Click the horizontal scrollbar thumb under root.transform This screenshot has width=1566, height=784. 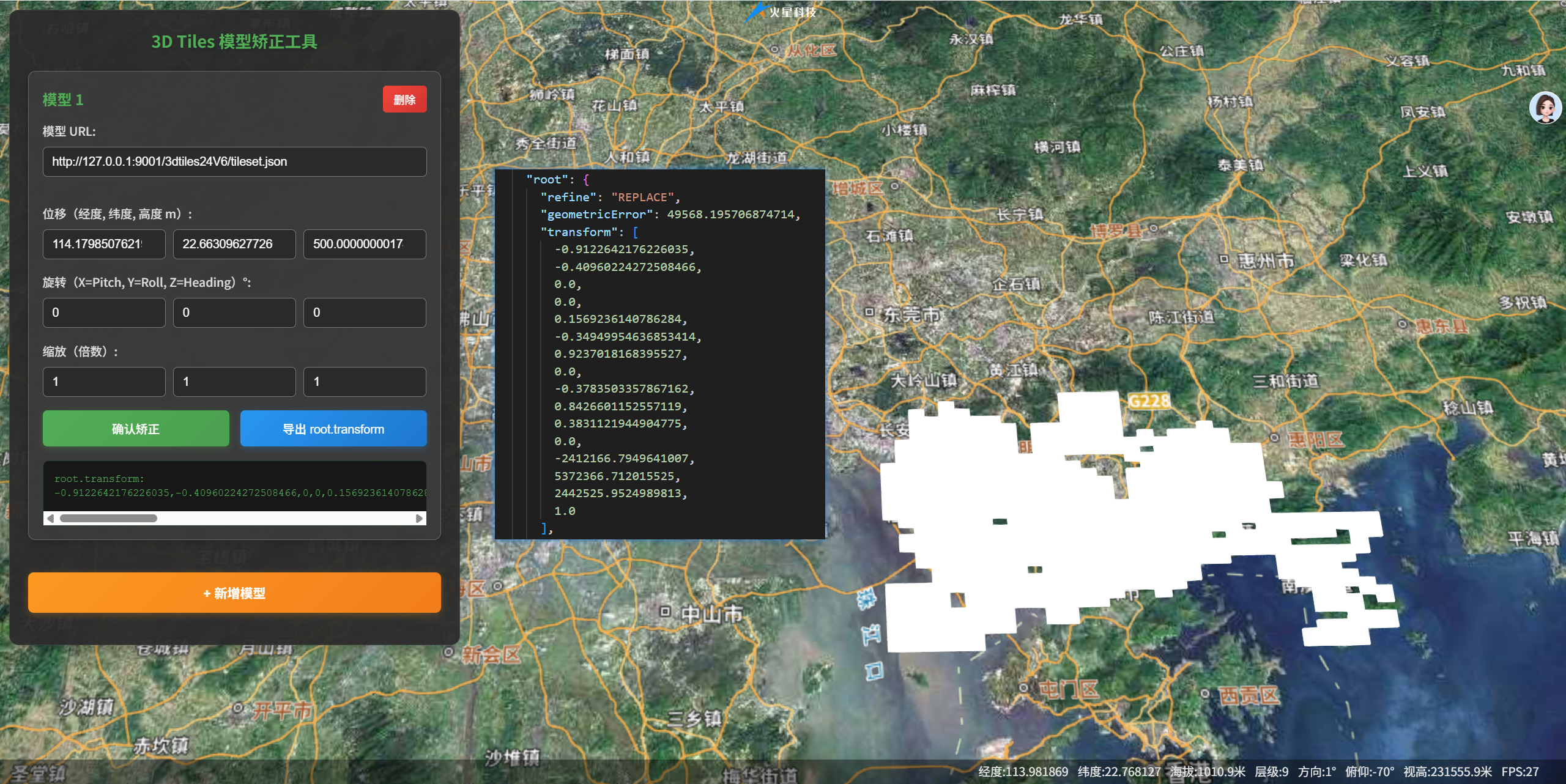coord(108,519)
